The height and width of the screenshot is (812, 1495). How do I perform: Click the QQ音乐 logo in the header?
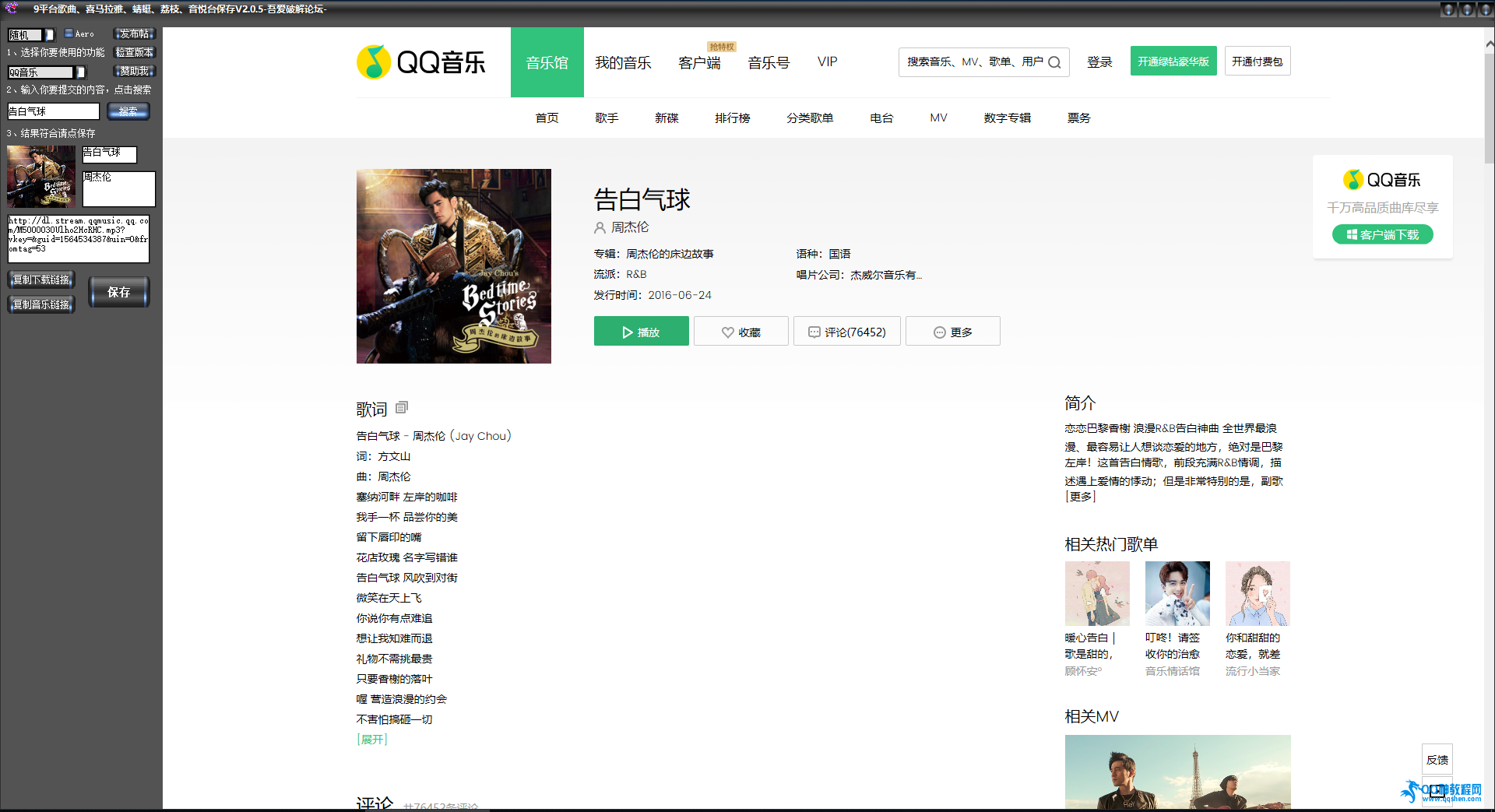421,62
